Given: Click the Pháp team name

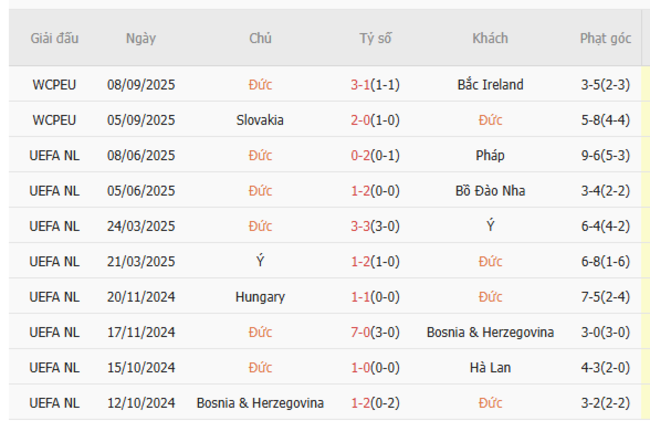Looking at the screenshot, I should [x=490, y=156].
